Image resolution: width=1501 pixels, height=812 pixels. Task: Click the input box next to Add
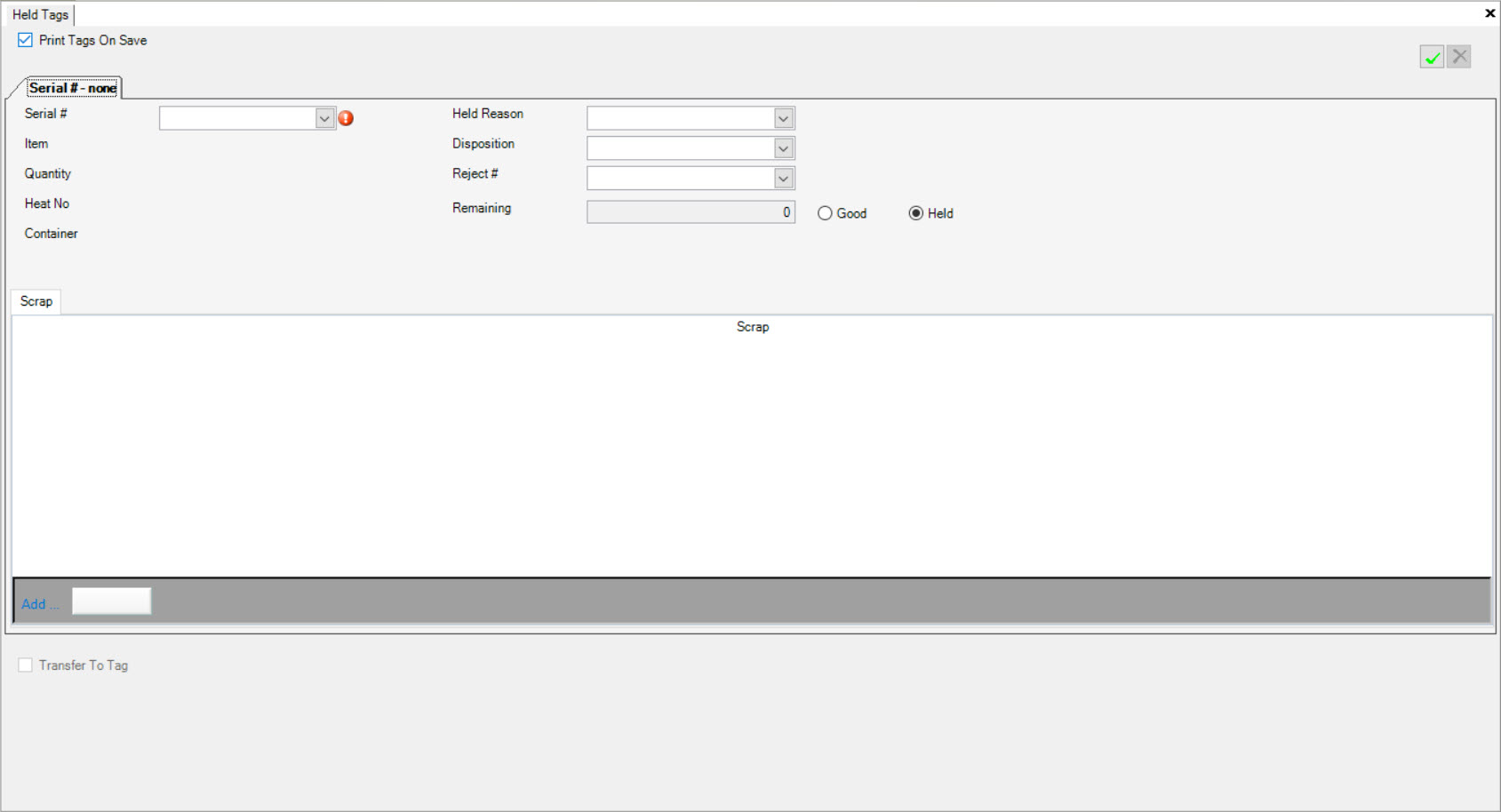[x=111, y=601]
